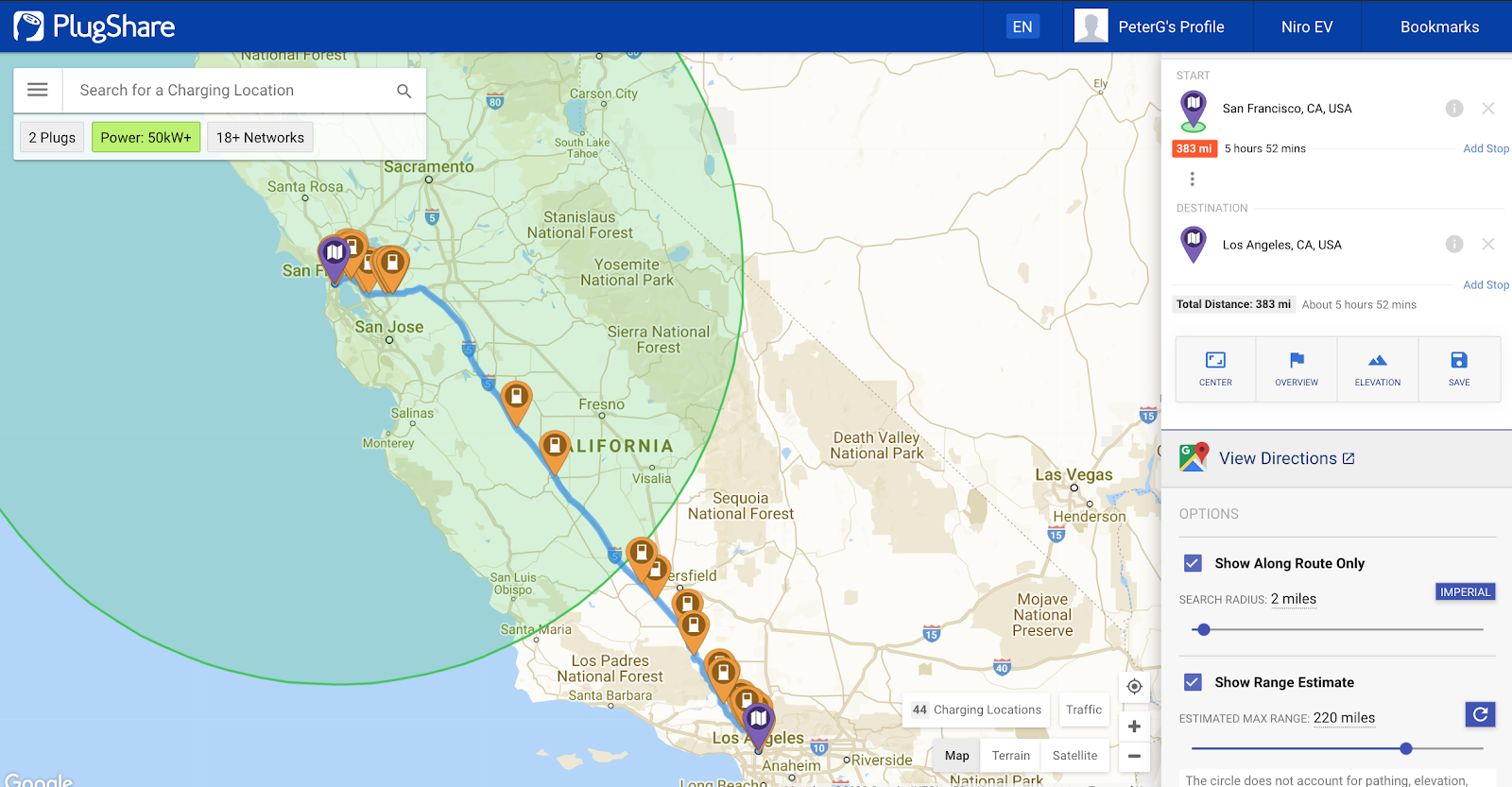Viewport: 1512px width, 787px height.
Task: Click the purple Los Angeles destination marker on map
Action: (758, 726)
